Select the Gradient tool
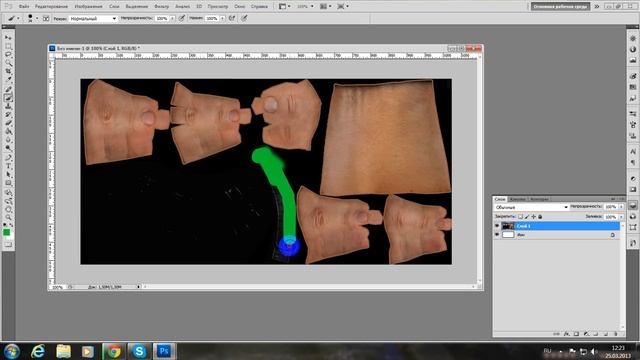This screenshot has height=360, width=640. click(8, 131)
